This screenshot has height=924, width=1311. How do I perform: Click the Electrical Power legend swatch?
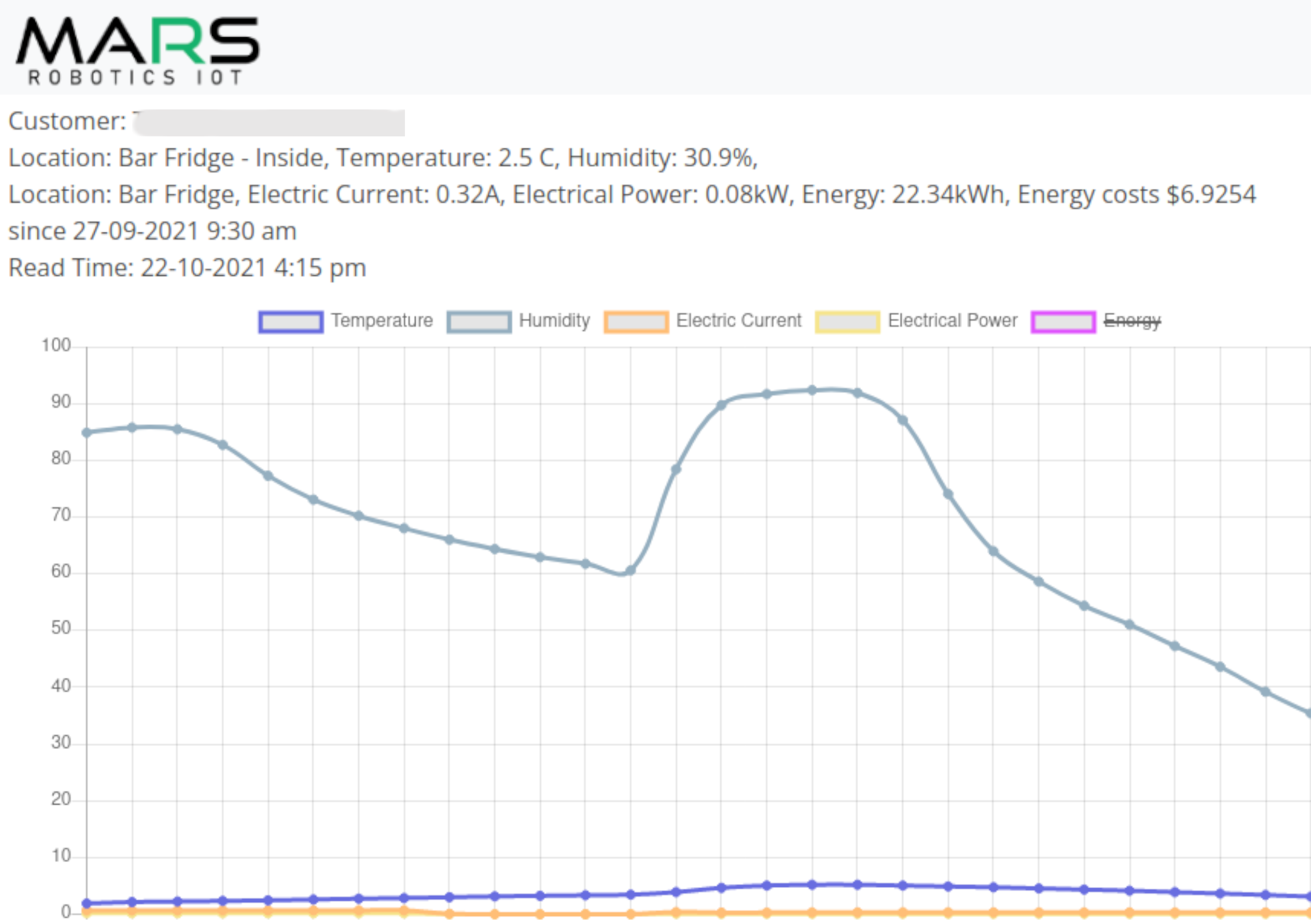[x=847, y=322]
